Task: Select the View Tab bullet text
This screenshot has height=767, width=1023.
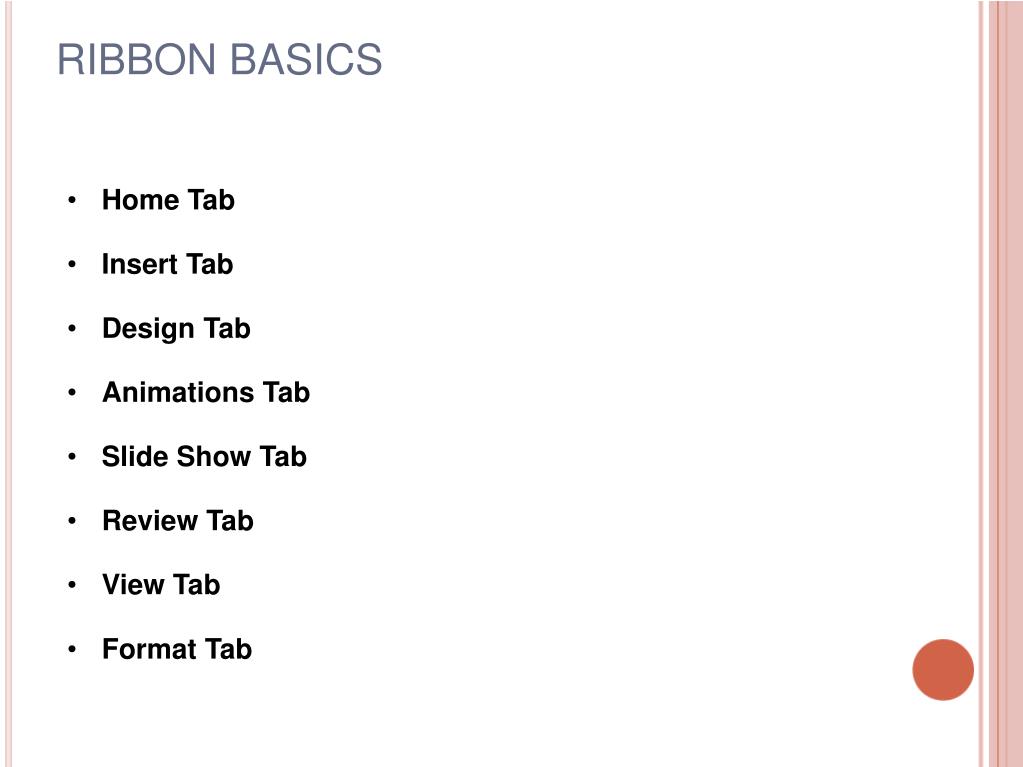Action: 161,584
